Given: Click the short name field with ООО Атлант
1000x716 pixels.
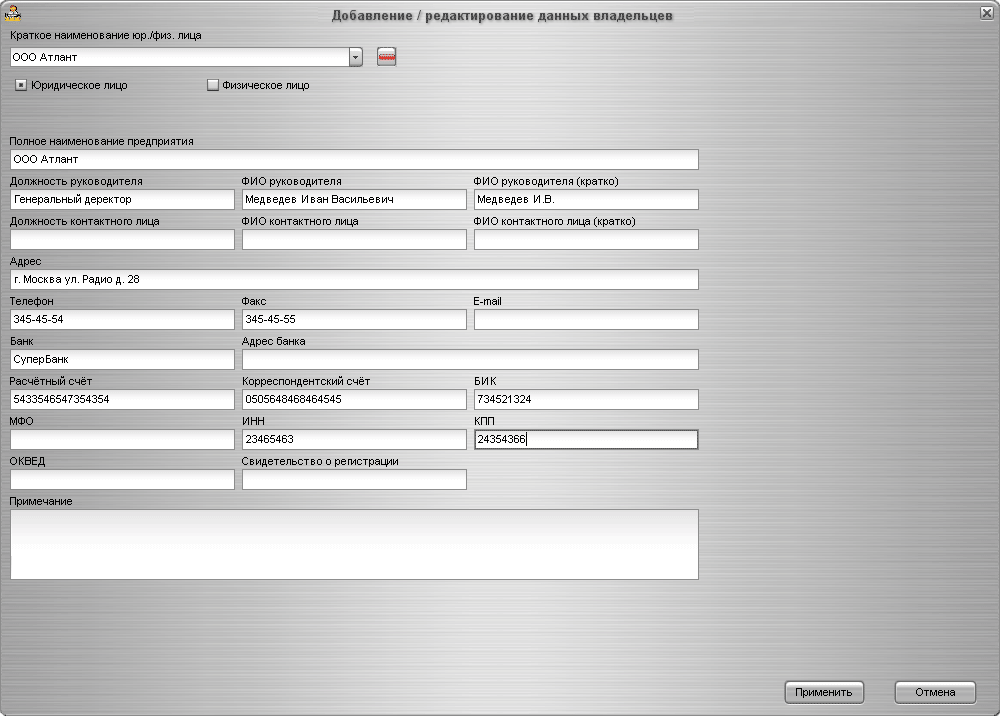Looking at the screenshot, I should coord(180,57).
